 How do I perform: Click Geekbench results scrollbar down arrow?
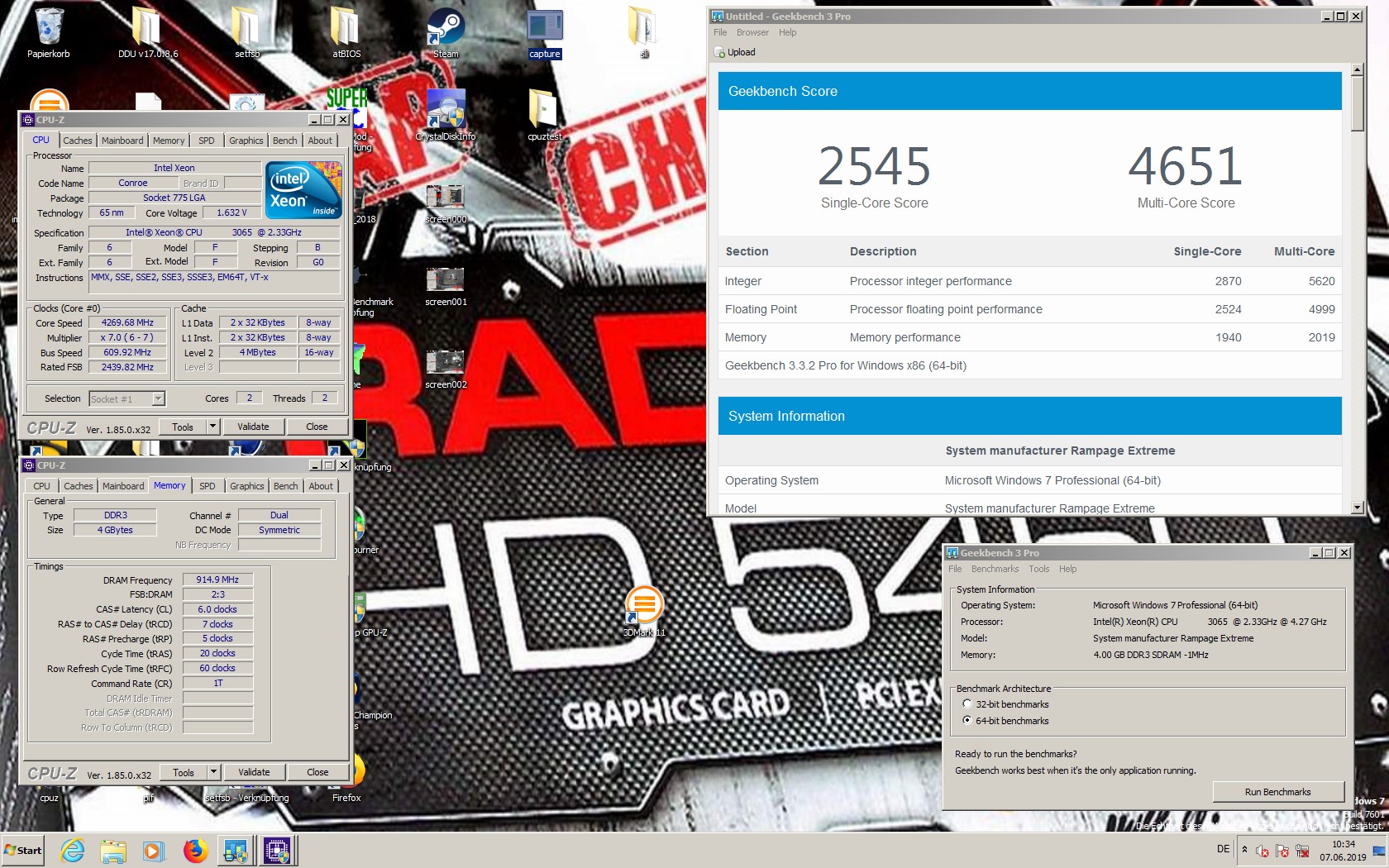(1357, 507)
